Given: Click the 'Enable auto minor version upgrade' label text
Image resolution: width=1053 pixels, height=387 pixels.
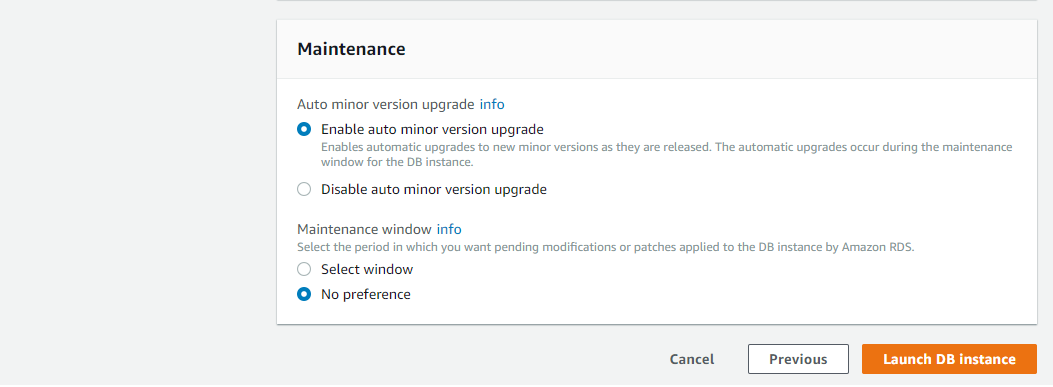Looking at the screenshot, I should 432,129.
